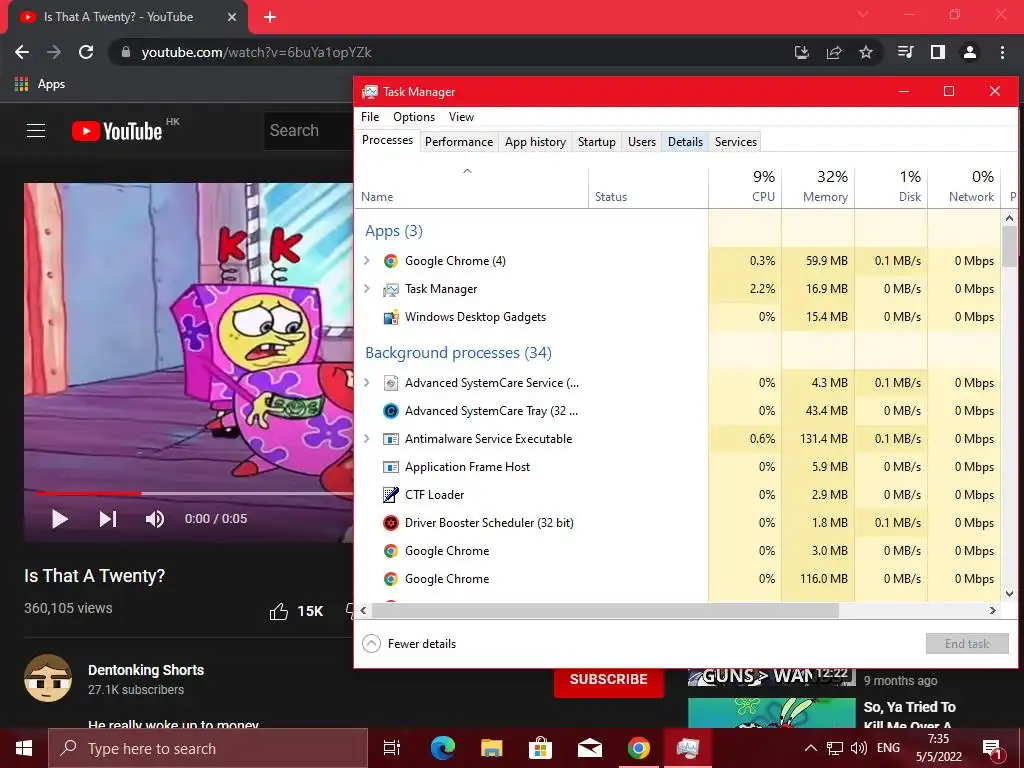
Task: Open Chrome media control icon
Action: click(x=906, y=52)
